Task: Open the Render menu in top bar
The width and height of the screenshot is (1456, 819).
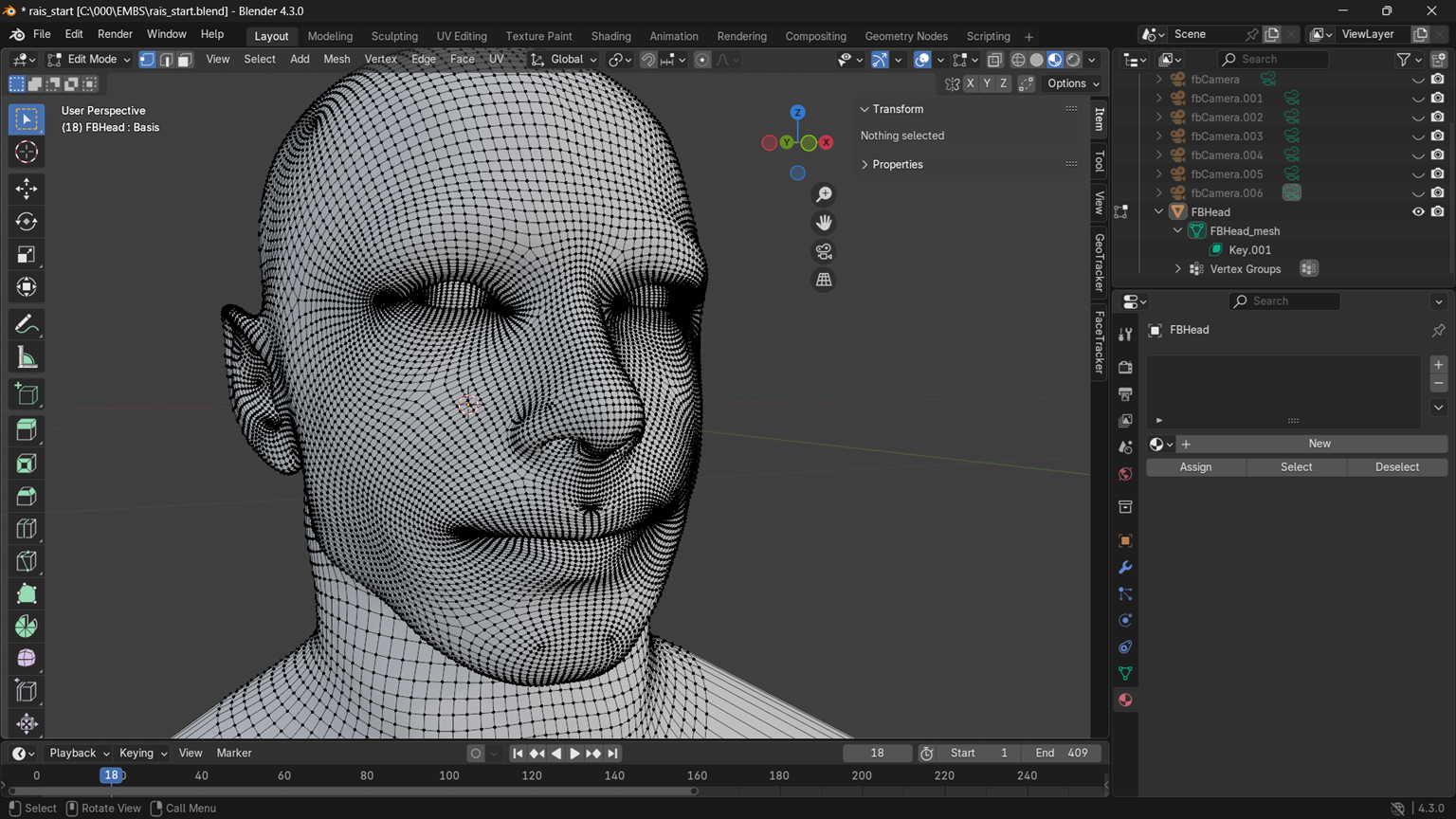Action: 115,34
